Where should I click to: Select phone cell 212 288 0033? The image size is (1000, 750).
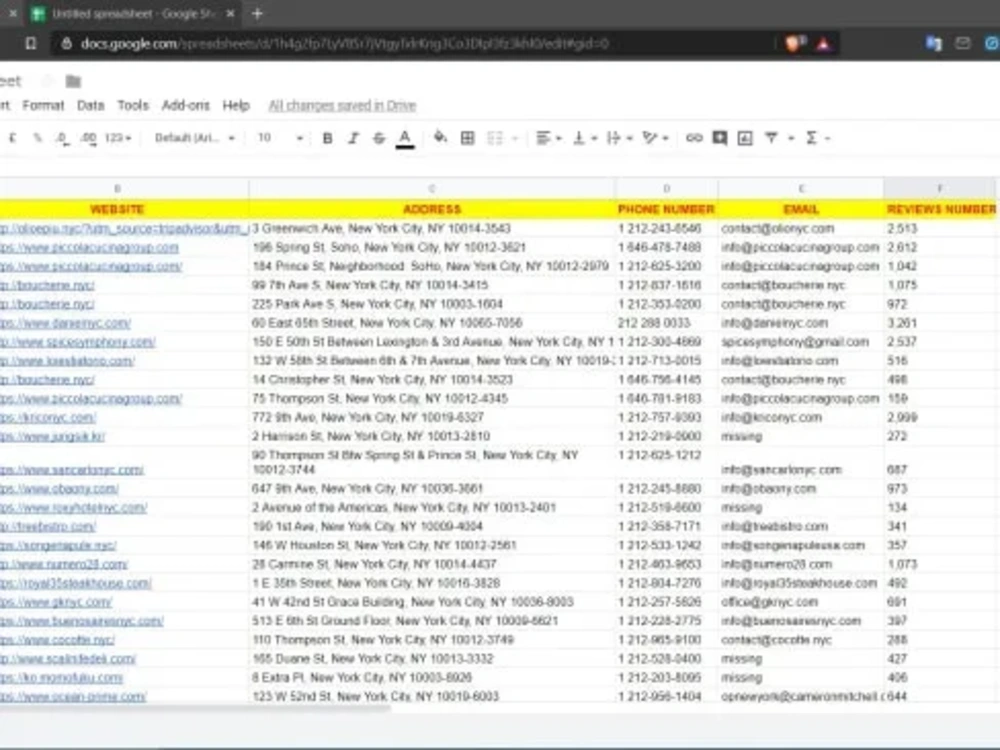[666, 323]
